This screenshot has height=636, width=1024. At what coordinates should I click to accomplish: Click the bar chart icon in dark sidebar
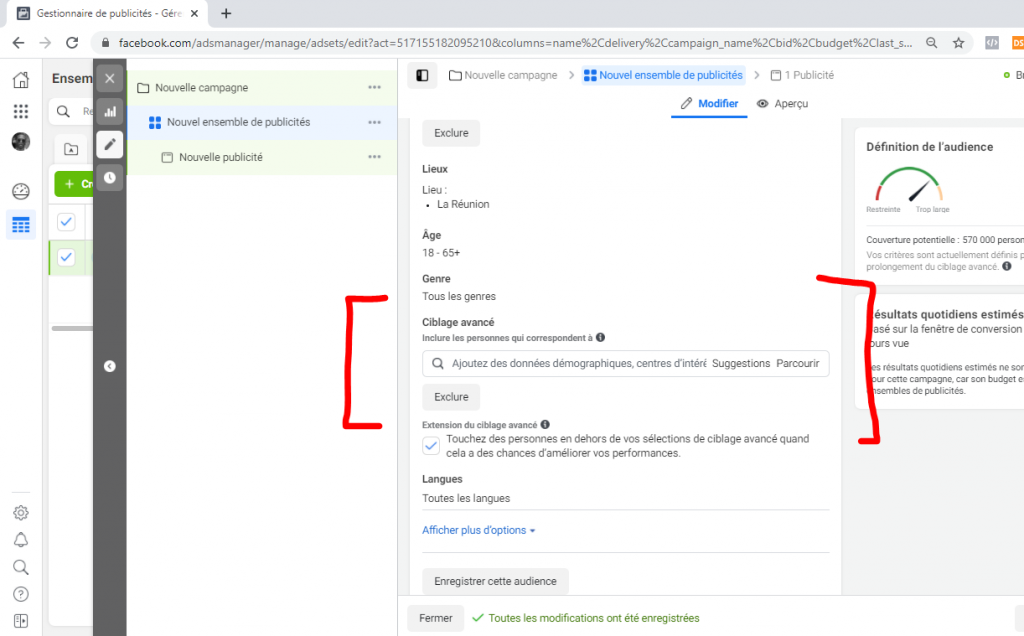coord(110,111)
